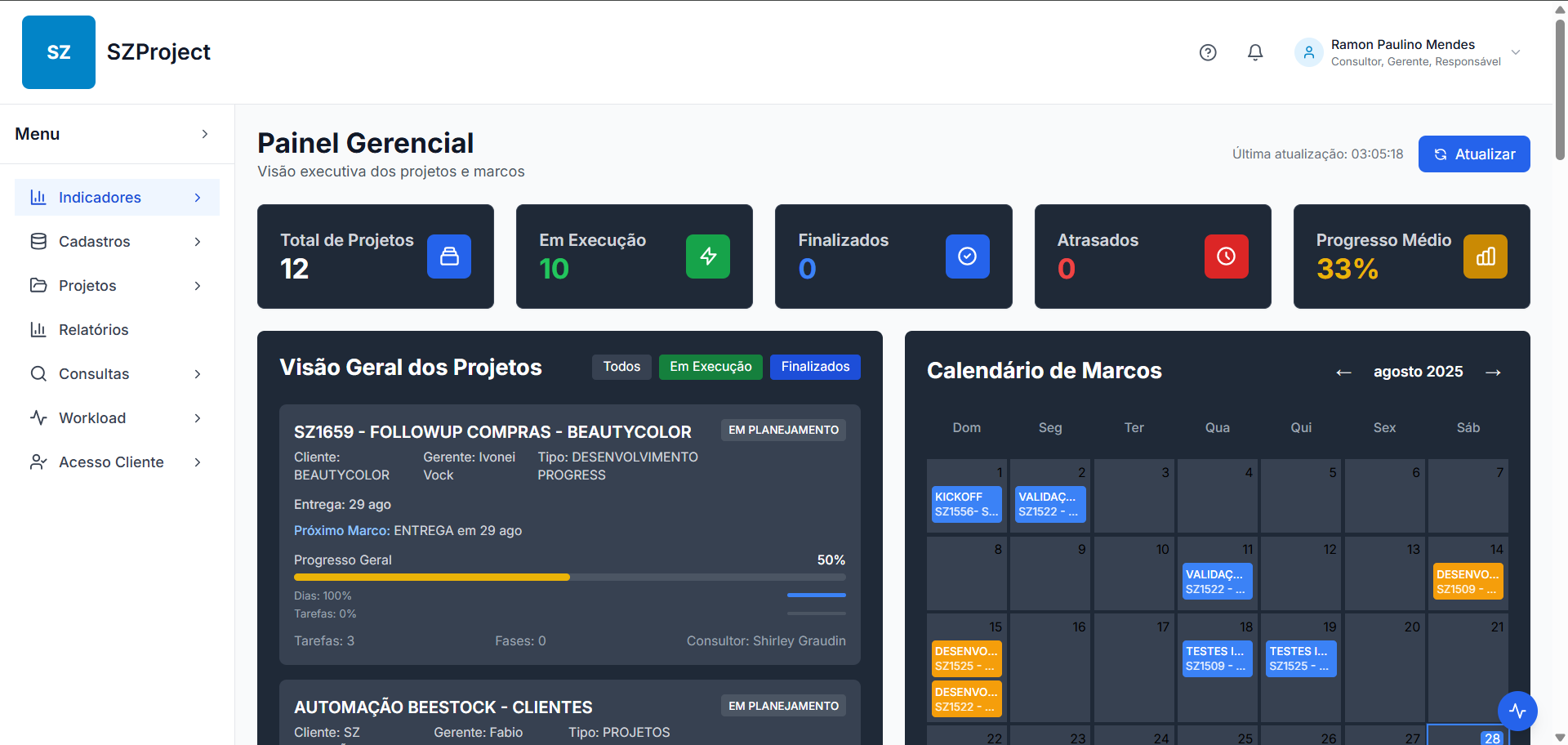The width and height of the screenshot is (1568, 745).
Task: Click the blue SZ logo tile
Action: pyautogui.click(x=59, y=52)
